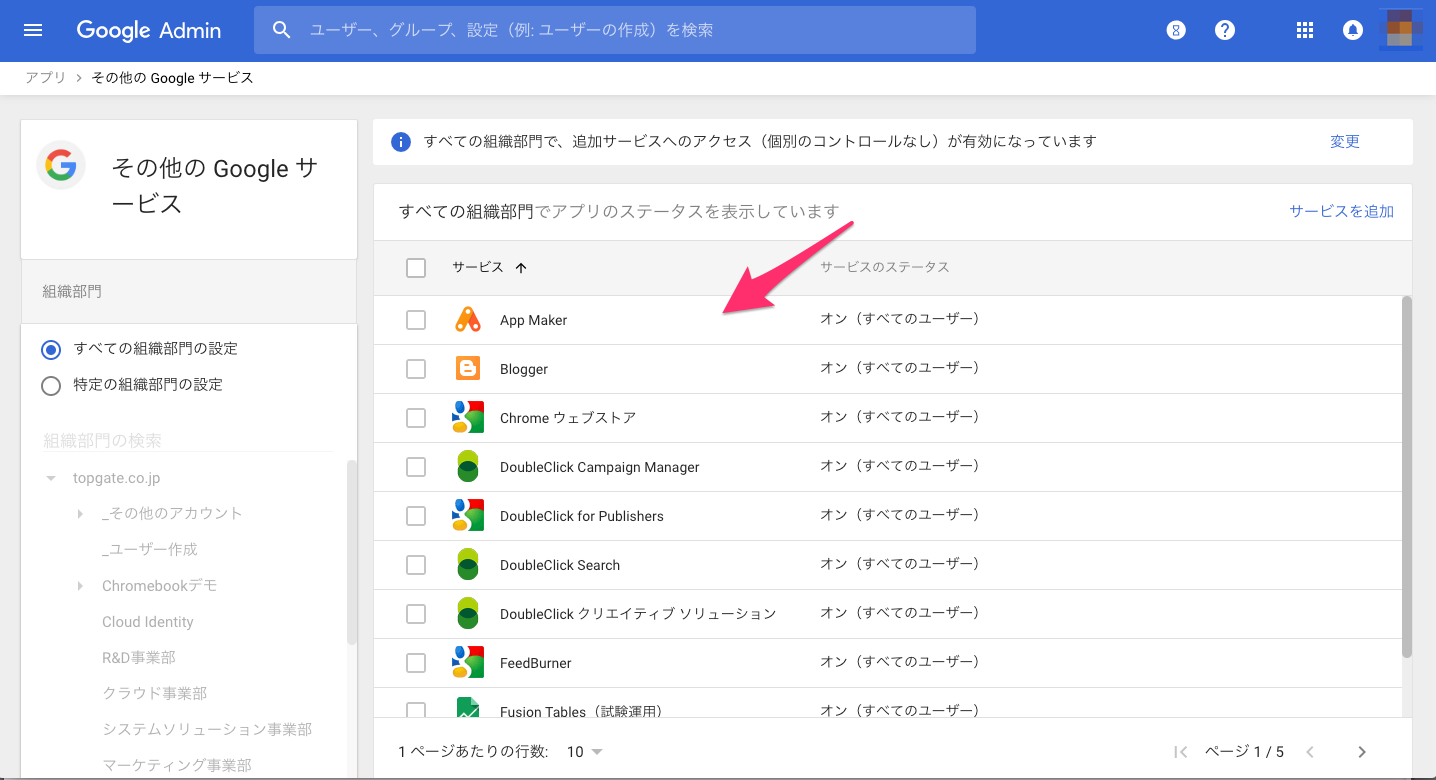Click the organization tree scrollbar
Image resolution: width=1436 pixels, height=780 pixels.
click(x=351, y=552)
